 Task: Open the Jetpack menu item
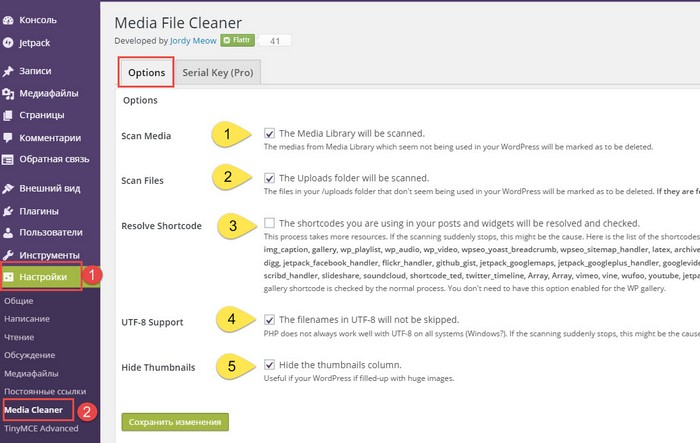34,43
